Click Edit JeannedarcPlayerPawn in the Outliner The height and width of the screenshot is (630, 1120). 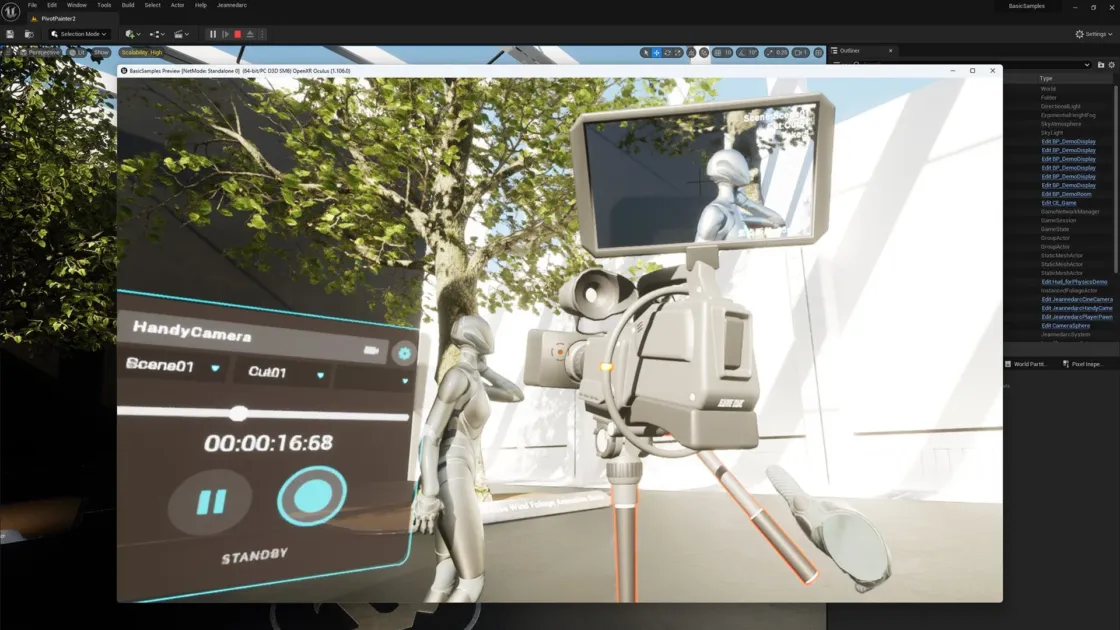[x=1075, y=317]
